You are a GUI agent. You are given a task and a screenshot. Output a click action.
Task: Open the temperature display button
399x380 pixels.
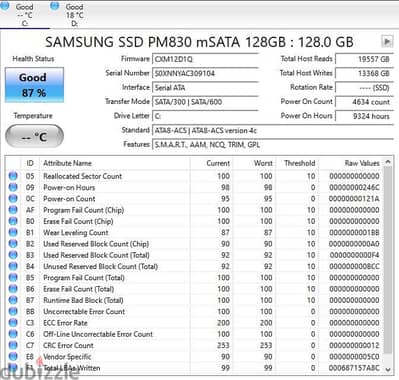(x=34, y=136)
